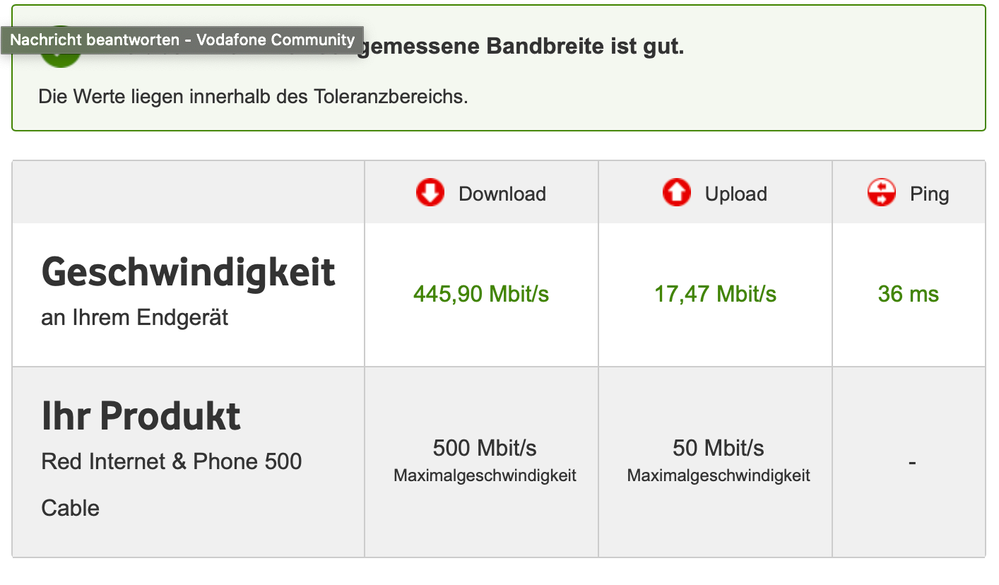Click the 'Ihr Produkt' row heading
Screen dimensions: 999x585
pos(141,416)
